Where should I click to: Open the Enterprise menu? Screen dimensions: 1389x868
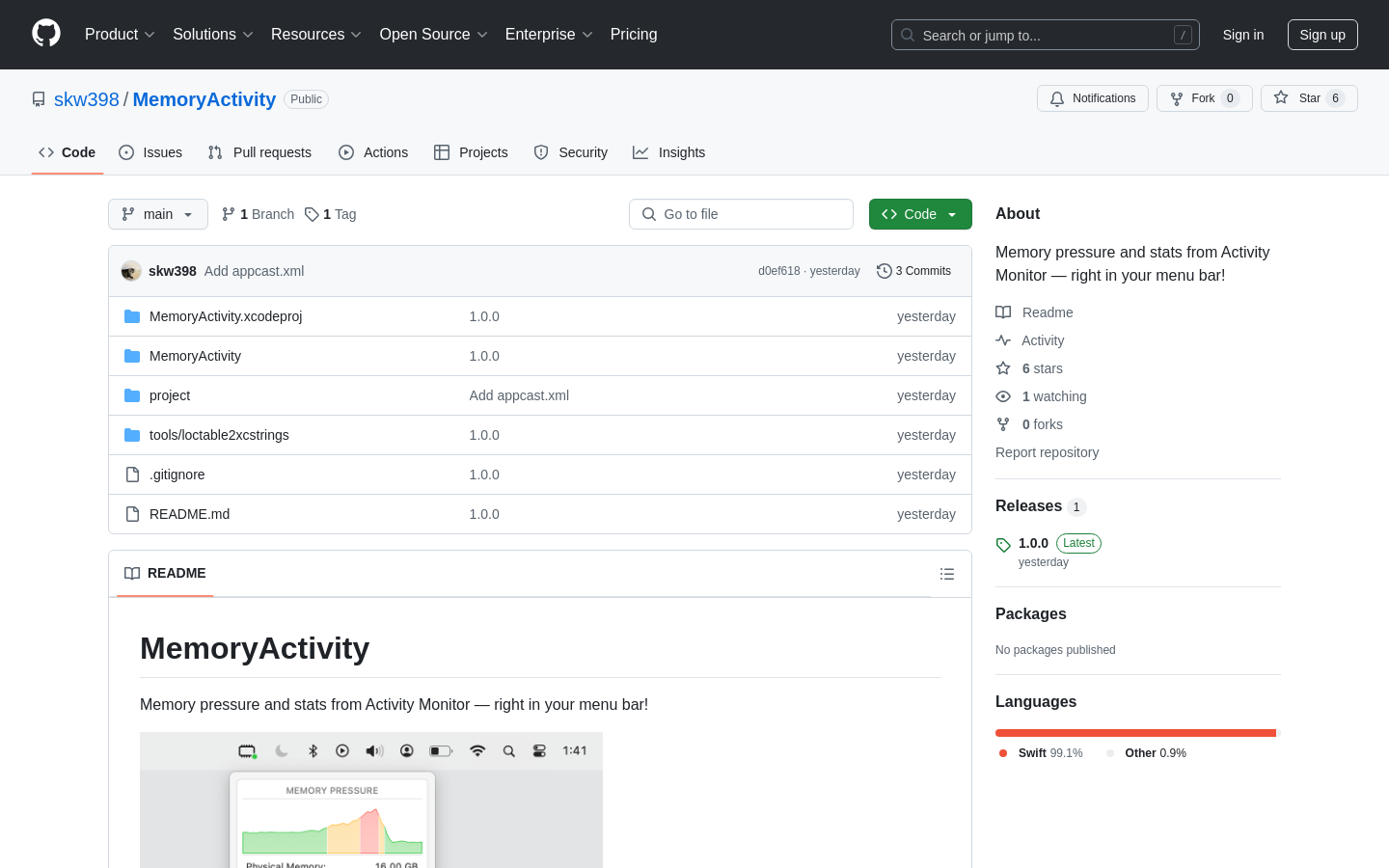click(x=549, y=35)
